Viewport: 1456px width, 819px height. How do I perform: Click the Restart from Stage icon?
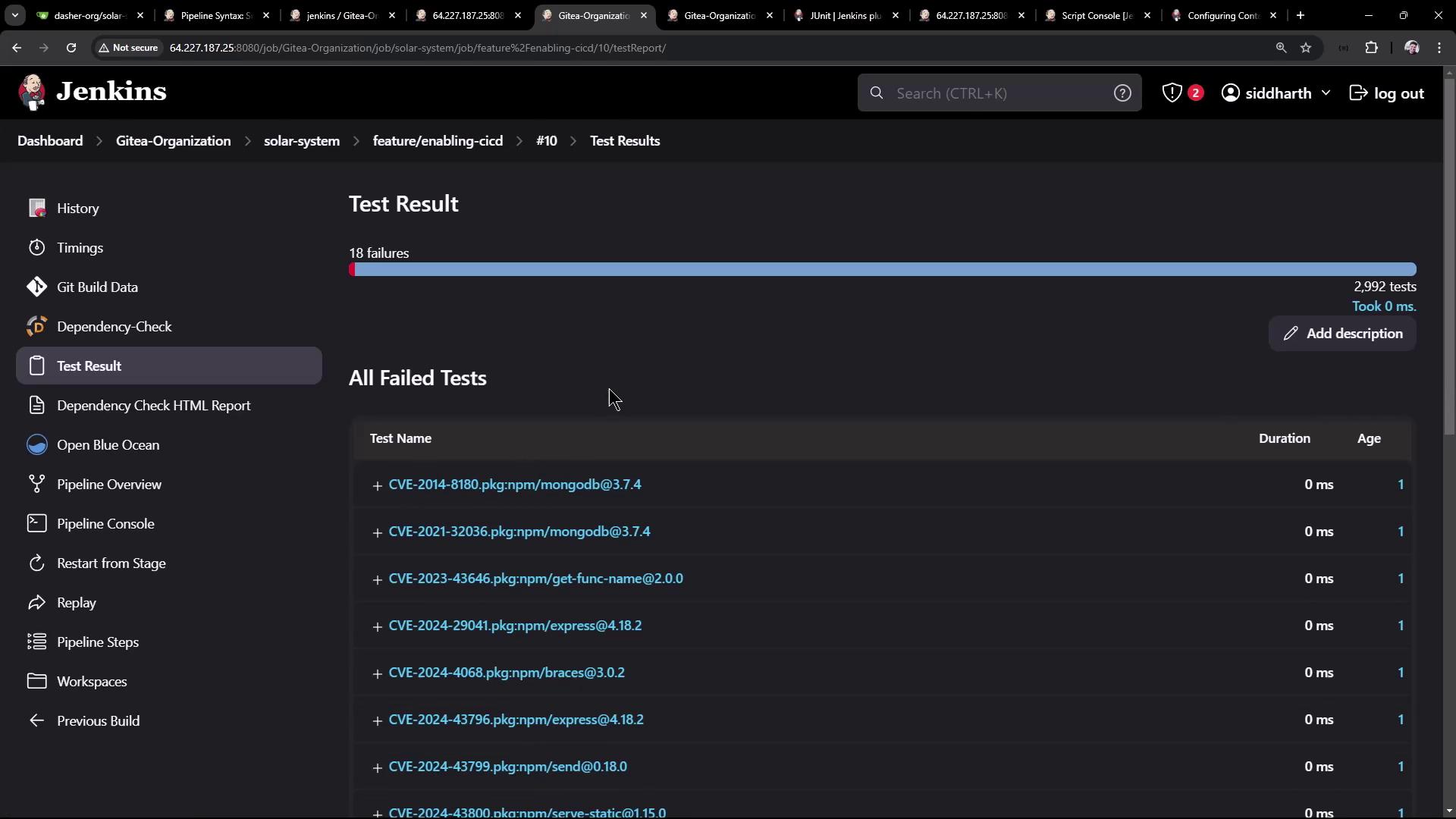click(x=36, y=563)
